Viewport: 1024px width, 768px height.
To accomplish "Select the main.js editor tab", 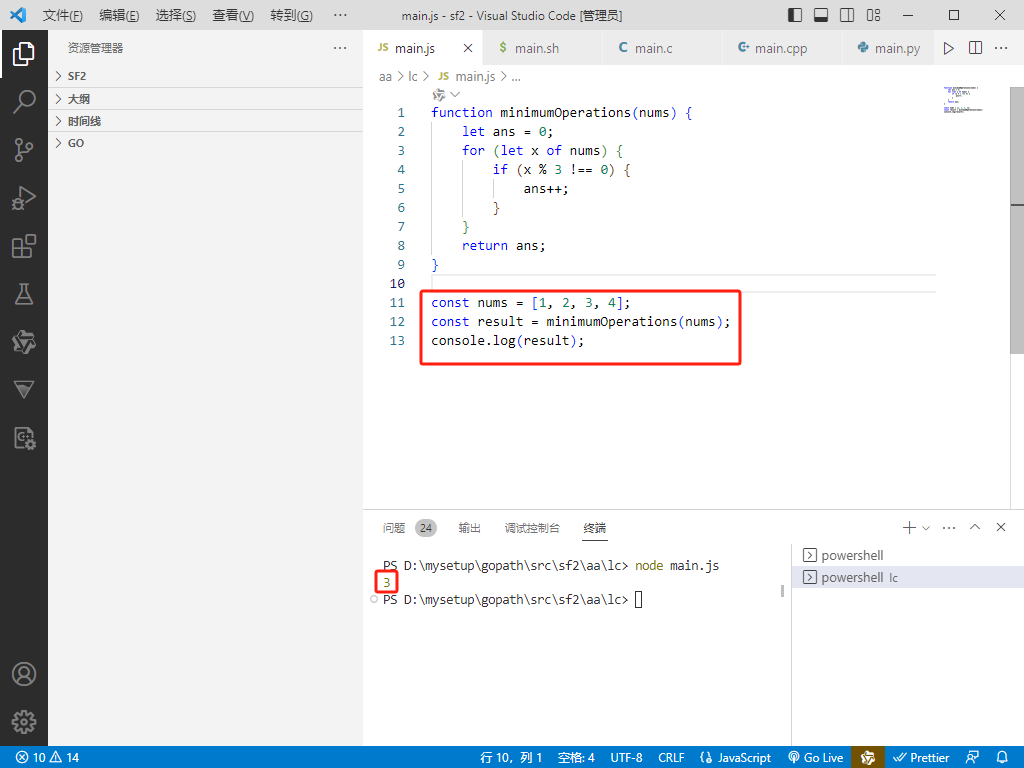I will pyautogui.click(x=423, y=48).
